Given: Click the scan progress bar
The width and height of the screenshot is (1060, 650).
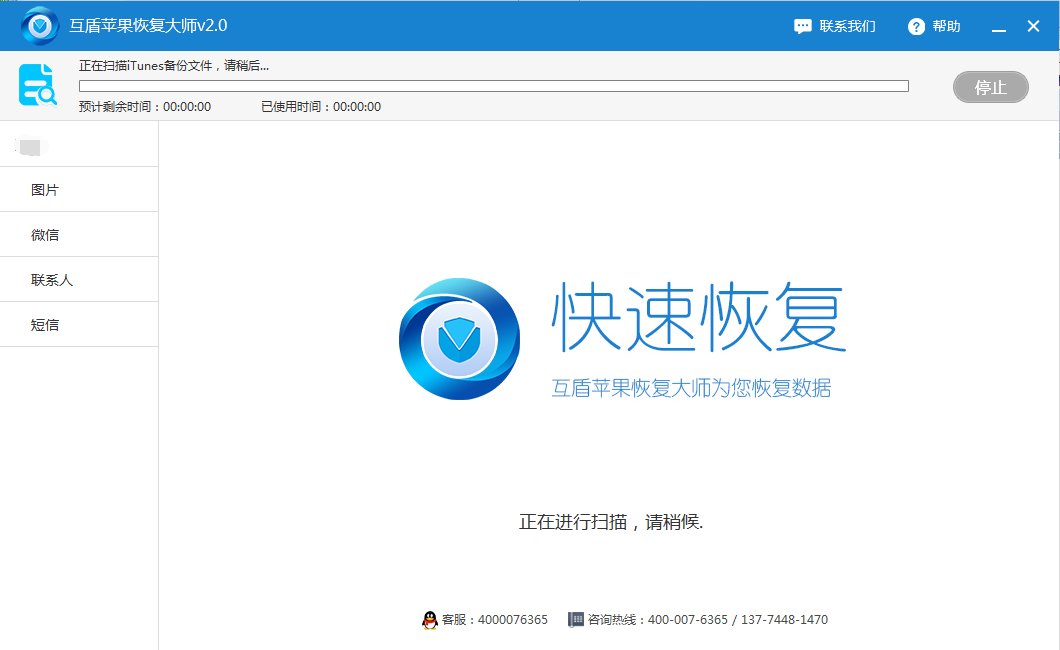Looking at the screenshot, I should tap(493, 86).
